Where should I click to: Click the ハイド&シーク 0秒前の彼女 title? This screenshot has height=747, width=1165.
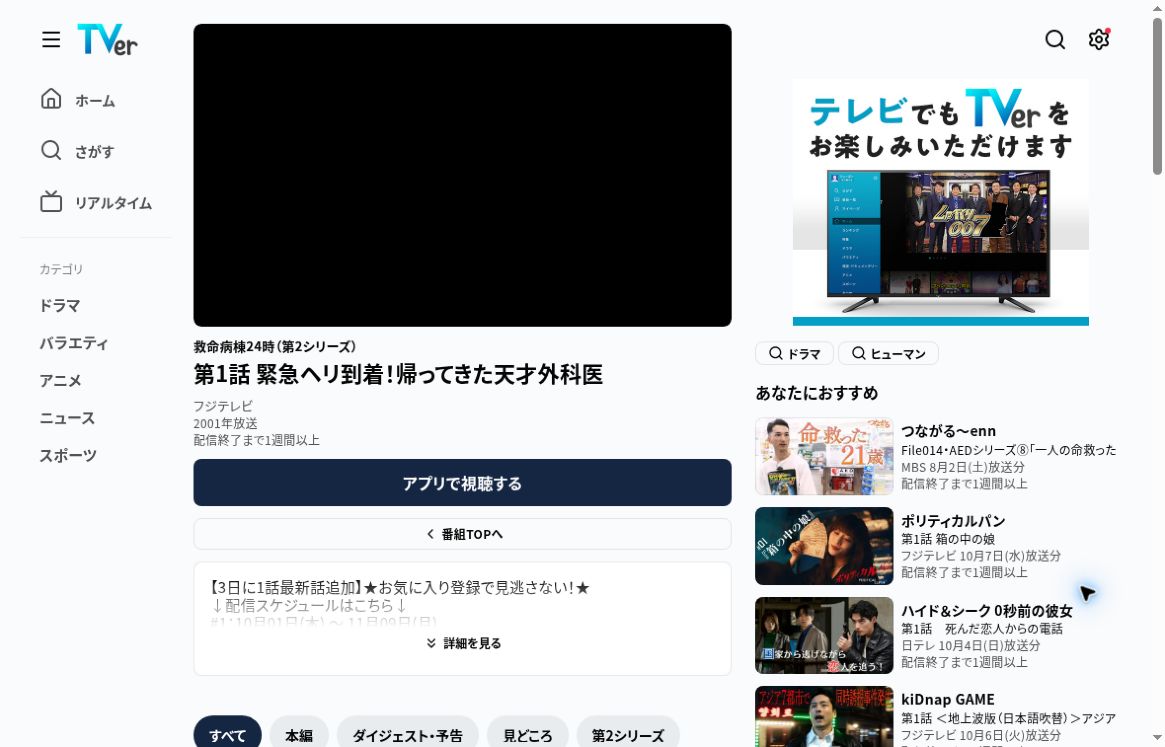[x=987, y=611]
